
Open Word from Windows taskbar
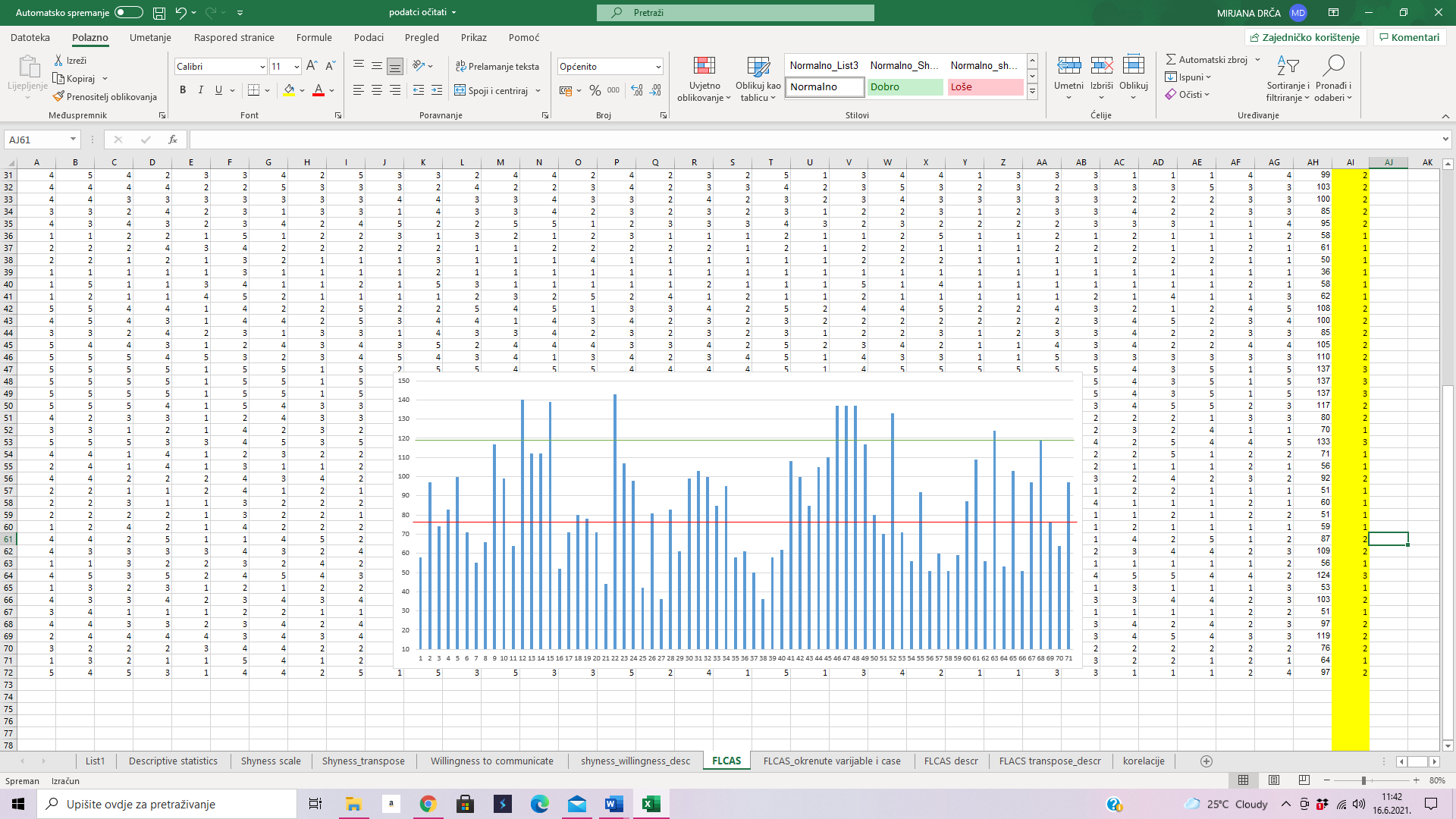coord(613,804)
